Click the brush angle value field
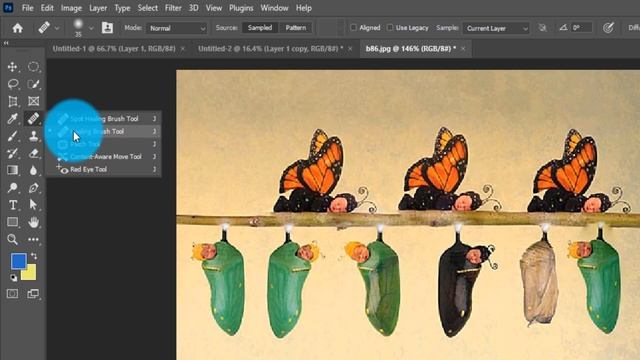The width and height of the screenshot is (640, 360). click(x=581, y=28)
